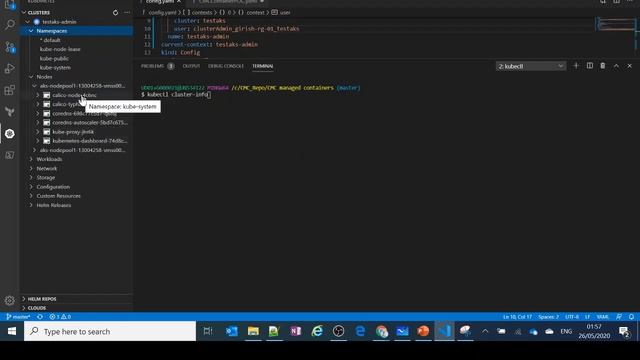Viewport: 640px width, 360px height.
Task: Refresh the Clusters tree
Action: coord(116,13)
